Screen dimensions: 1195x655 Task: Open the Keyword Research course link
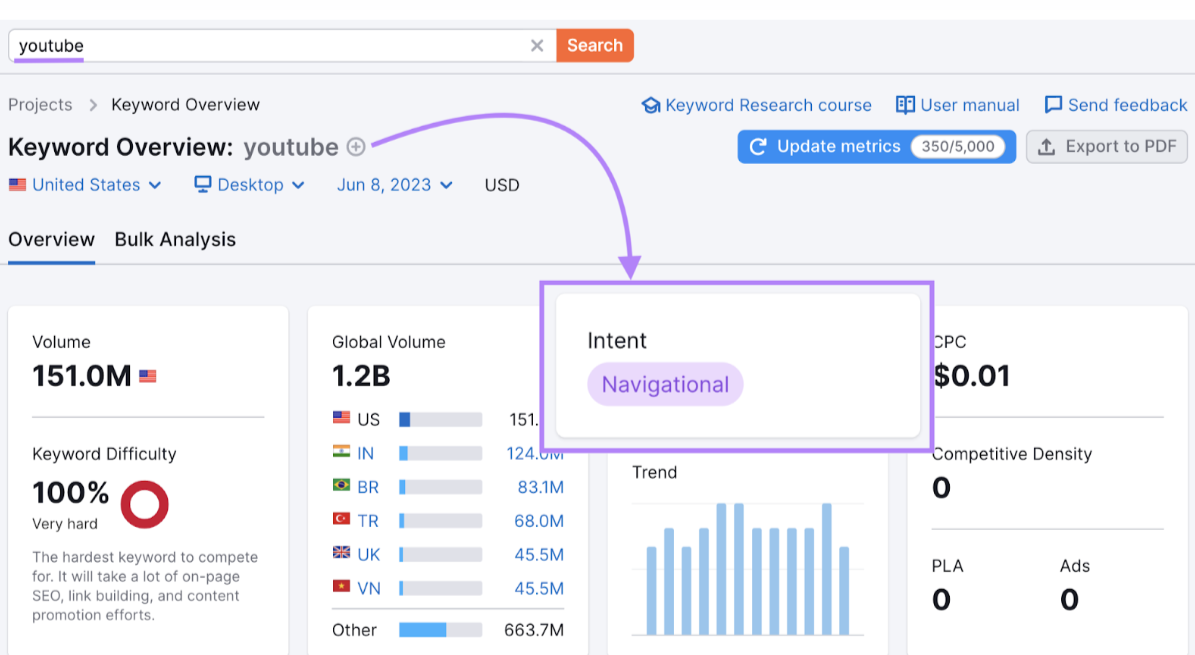click(x=768, y=105)
